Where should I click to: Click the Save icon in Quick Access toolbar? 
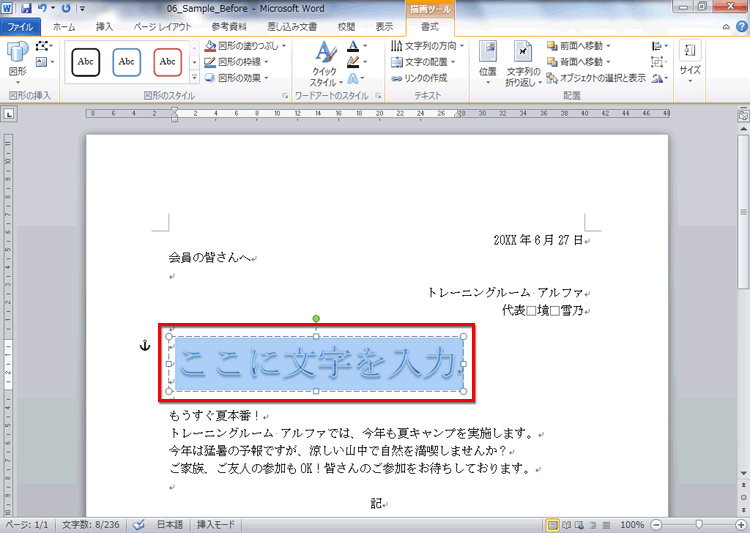pyautogui.click(x=26, y=8)
